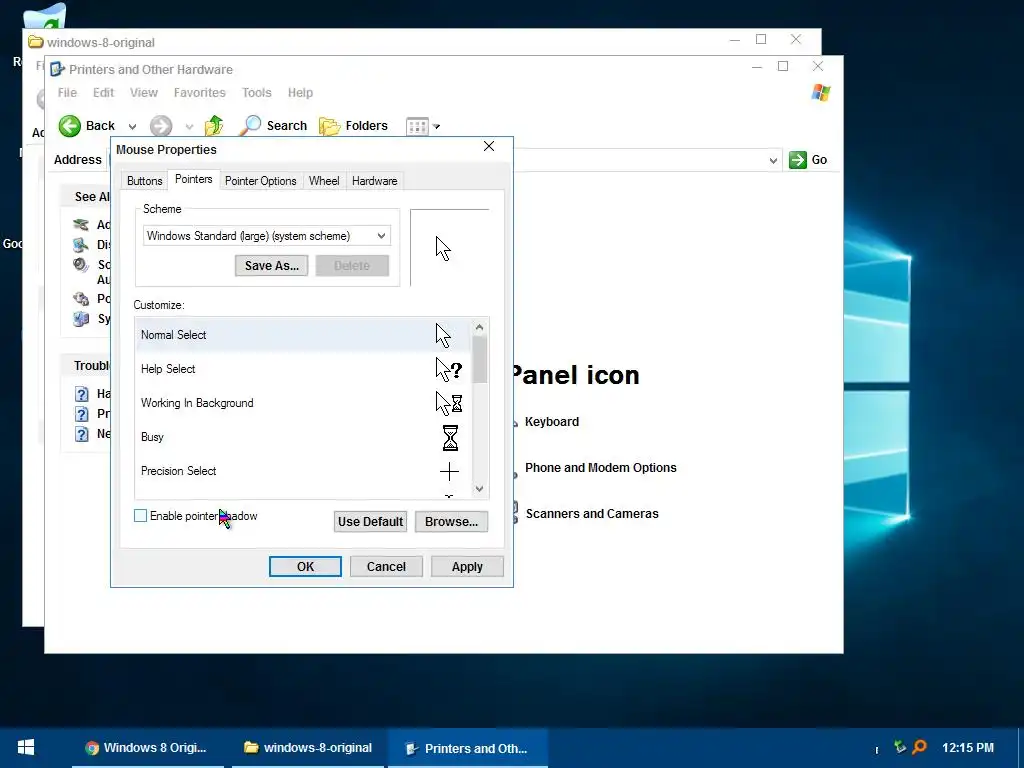Select the Precision Select row
The width and height of the screenshot is (1024, 768).
pyautogui.click(x=303, y=471)
